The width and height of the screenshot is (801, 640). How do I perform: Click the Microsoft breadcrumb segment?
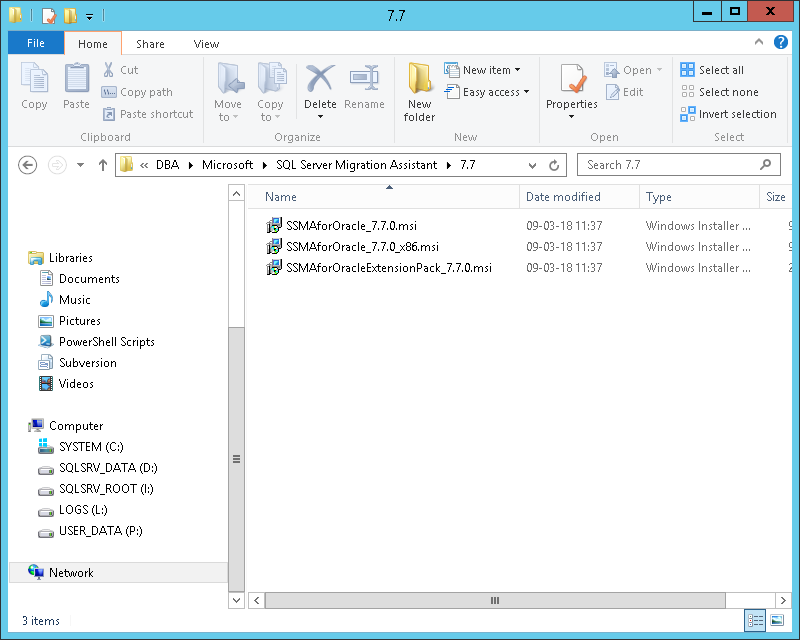tap(227, 165)
